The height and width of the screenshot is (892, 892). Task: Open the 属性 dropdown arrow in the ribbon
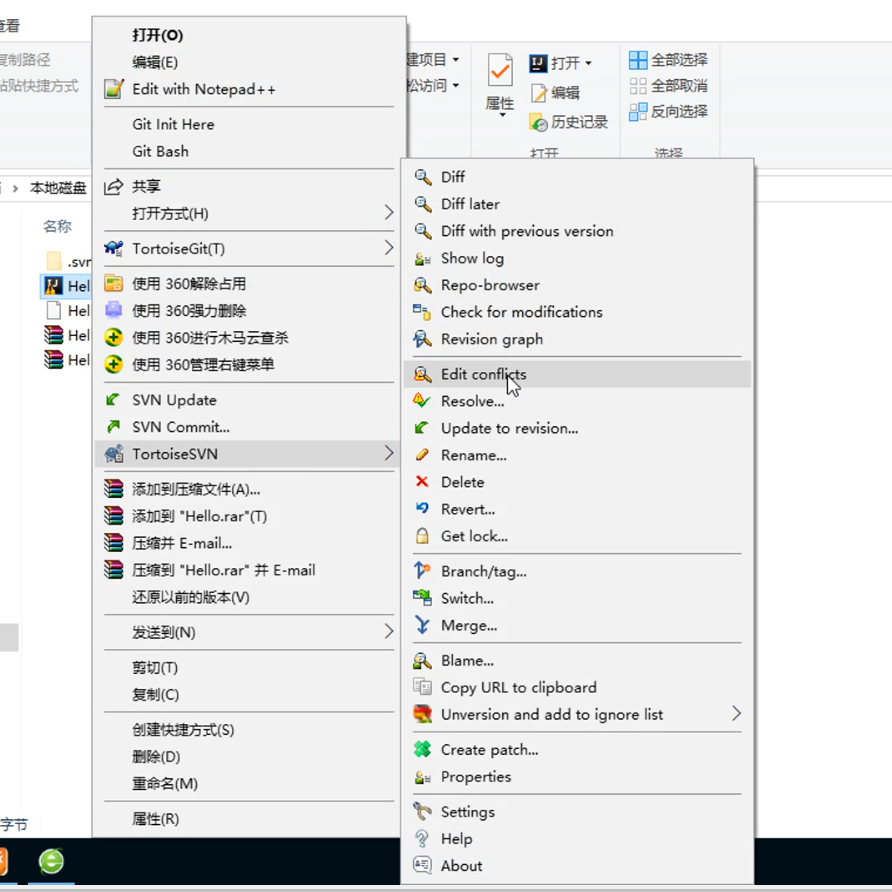(x=502, y=115)
